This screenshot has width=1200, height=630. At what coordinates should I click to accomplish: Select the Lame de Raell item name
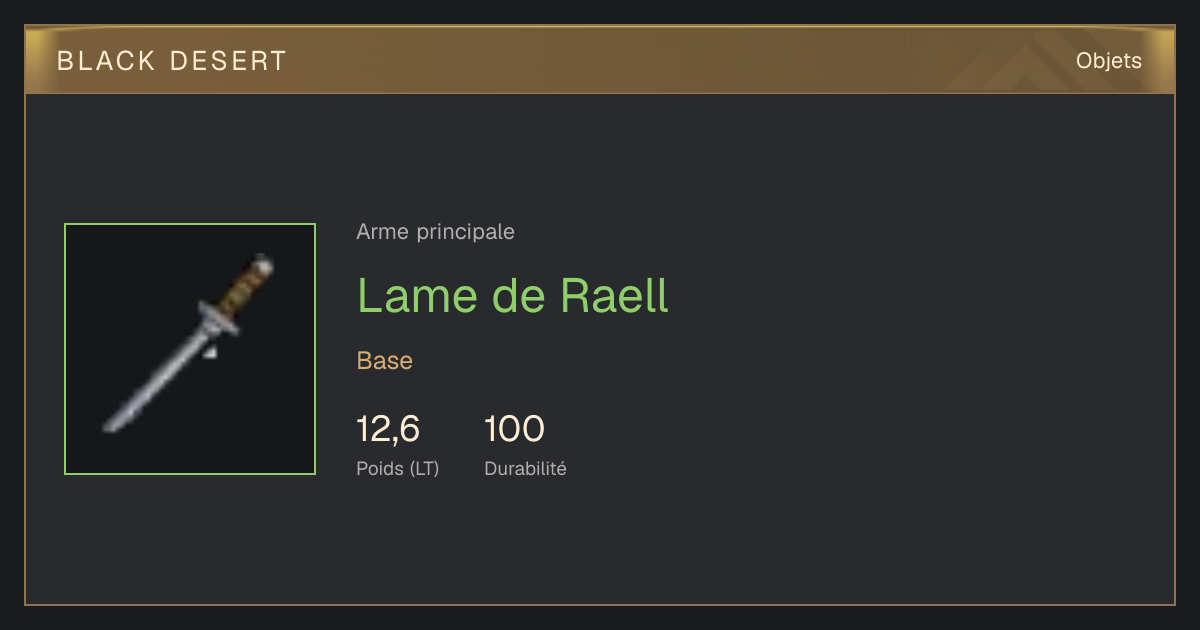tap(512, 296)
